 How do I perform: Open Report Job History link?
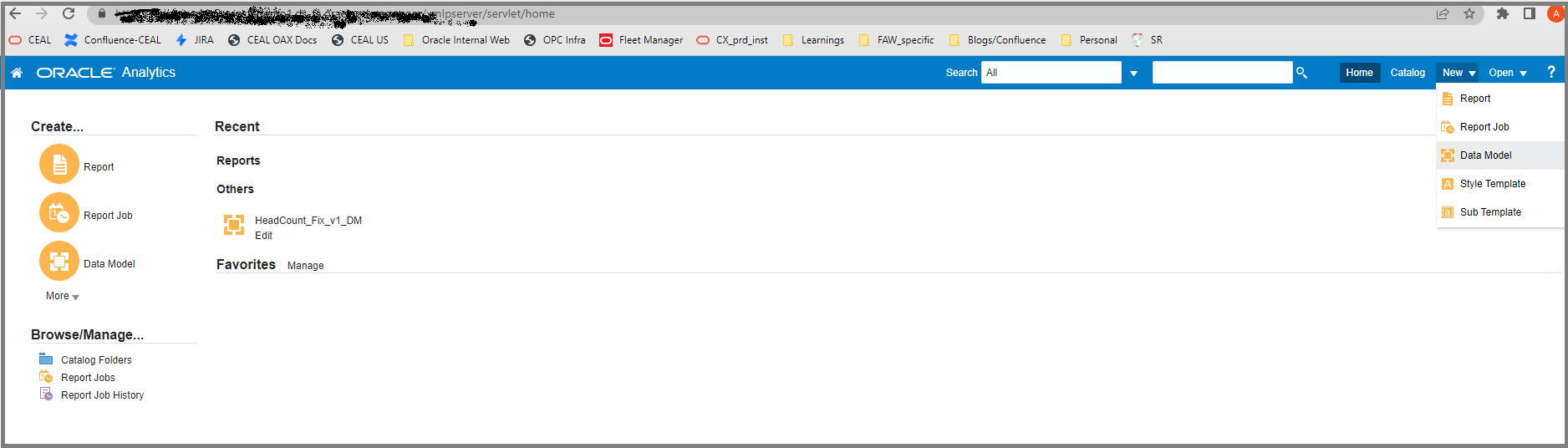(102, 395)
